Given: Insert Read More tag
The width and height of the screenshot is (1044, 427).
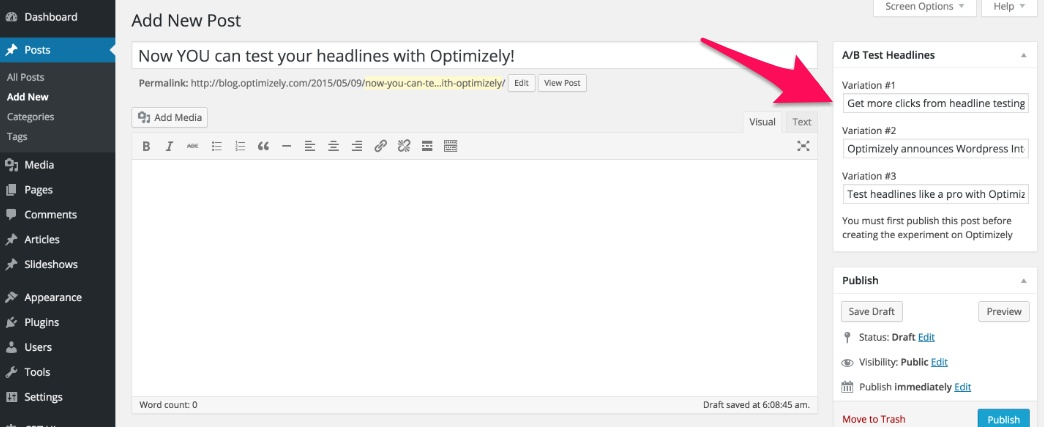Looking at the screenshot, I should 427,147.
